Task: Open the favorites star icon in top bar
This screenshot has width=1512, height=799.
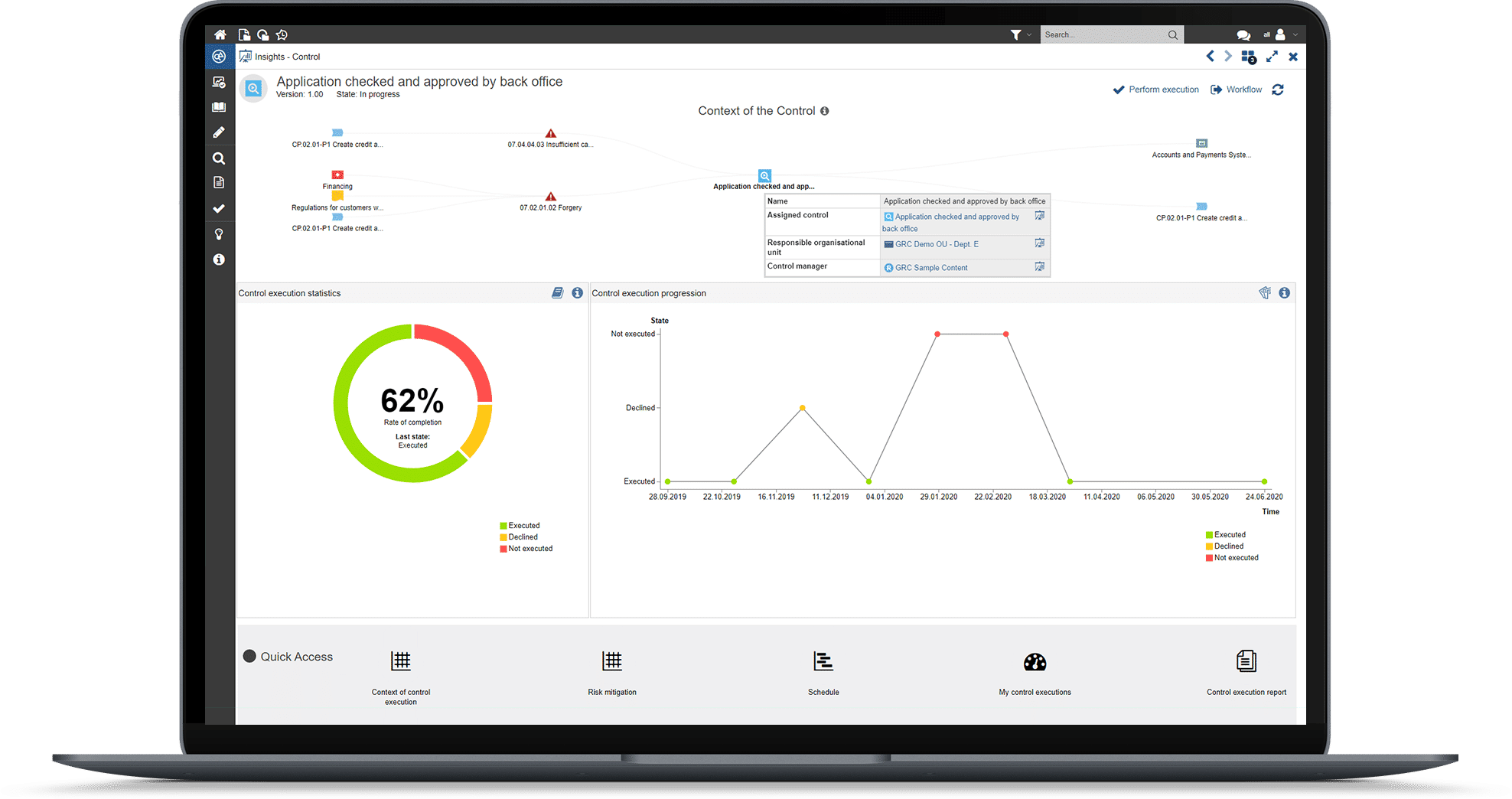Action: click(x=282, y=34)
